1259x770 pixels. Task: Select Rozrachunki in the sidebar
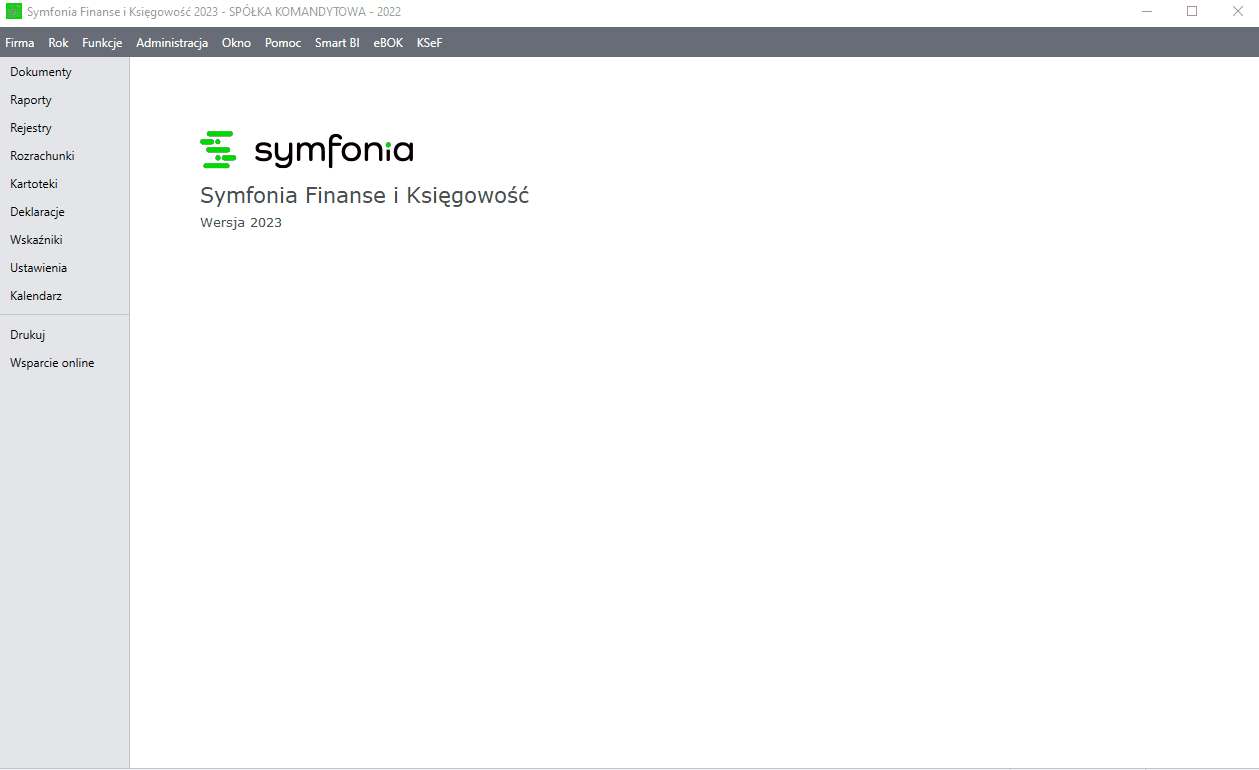coord(42,156)
